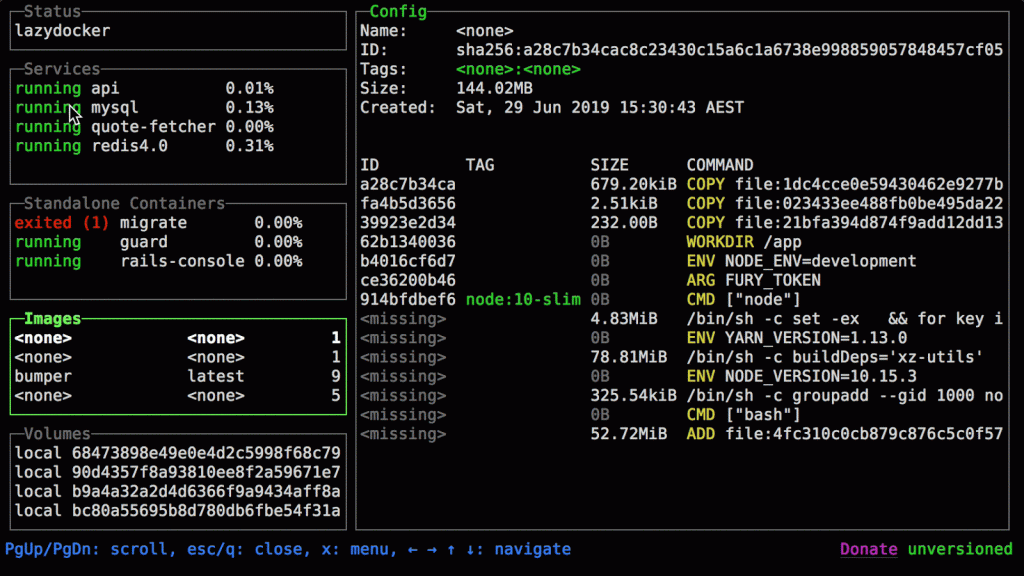Click the redis4.0 CPU value 0.31%
Image resolution: width=1024 pixels, height=576 pixels.
coord(249,146)
